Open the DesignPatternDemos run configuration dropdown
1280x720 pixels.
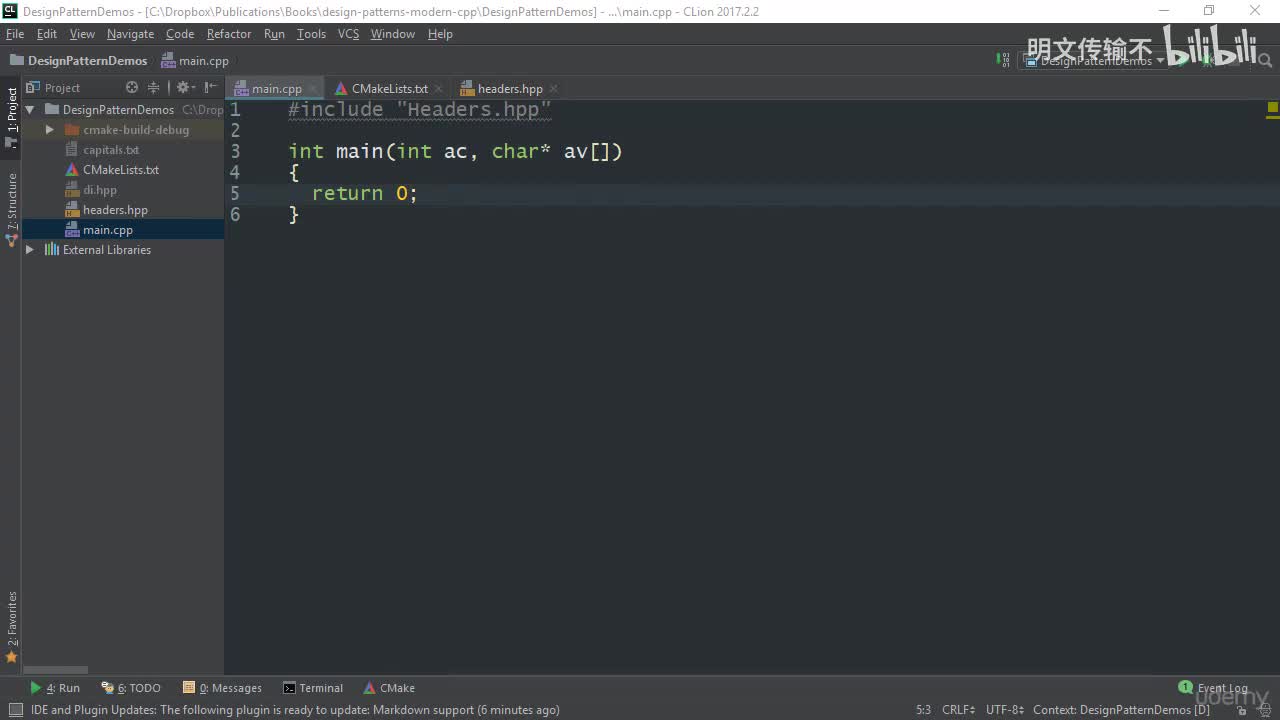[1093, 60]
